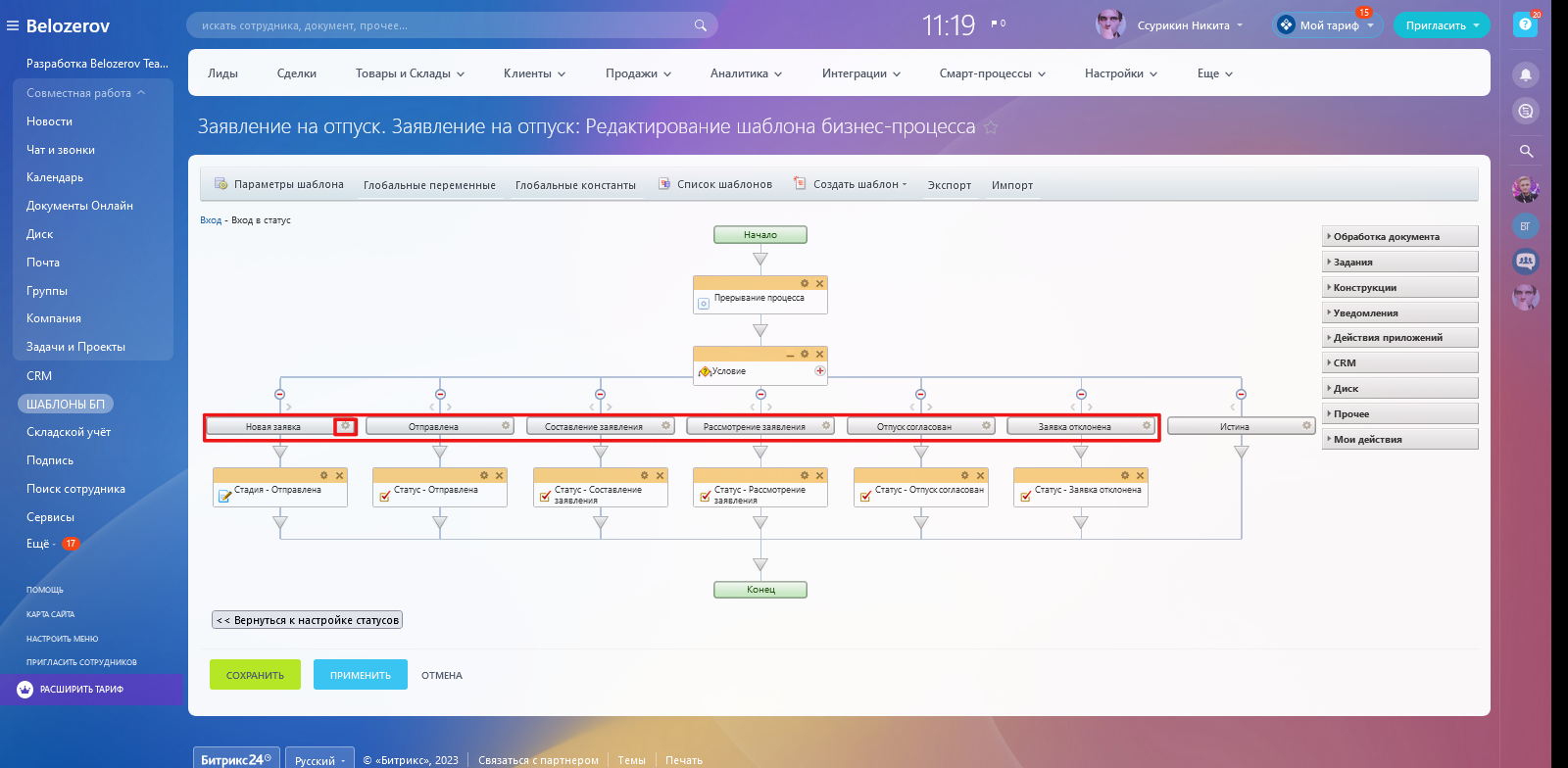Click Пригласить button
The height and width of the screenshot is (768, 1568).
pyautogui.click(x=1442, y=25)
